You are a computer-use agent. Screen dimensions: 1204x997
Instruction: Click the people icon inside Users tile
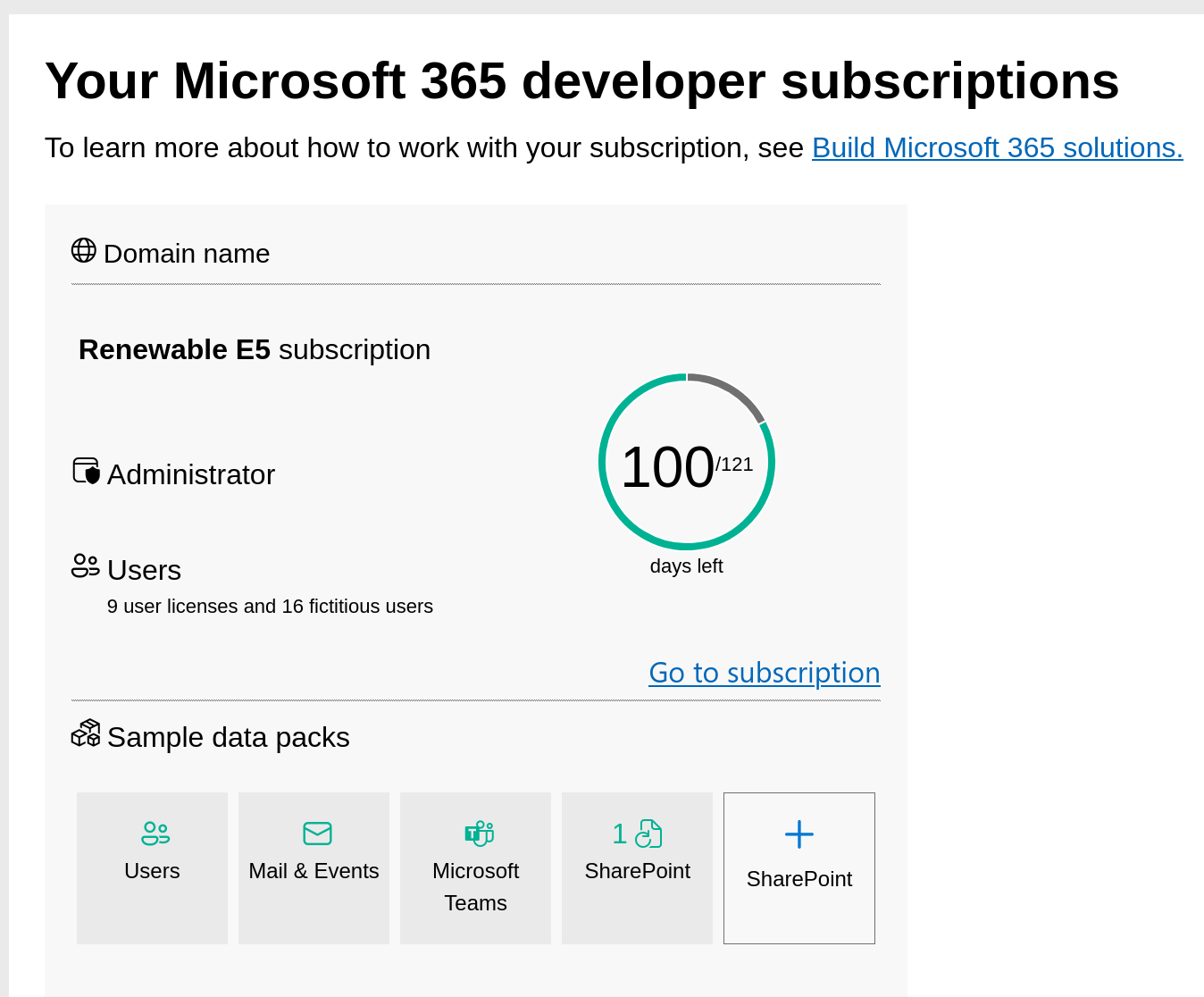point(155,834)
